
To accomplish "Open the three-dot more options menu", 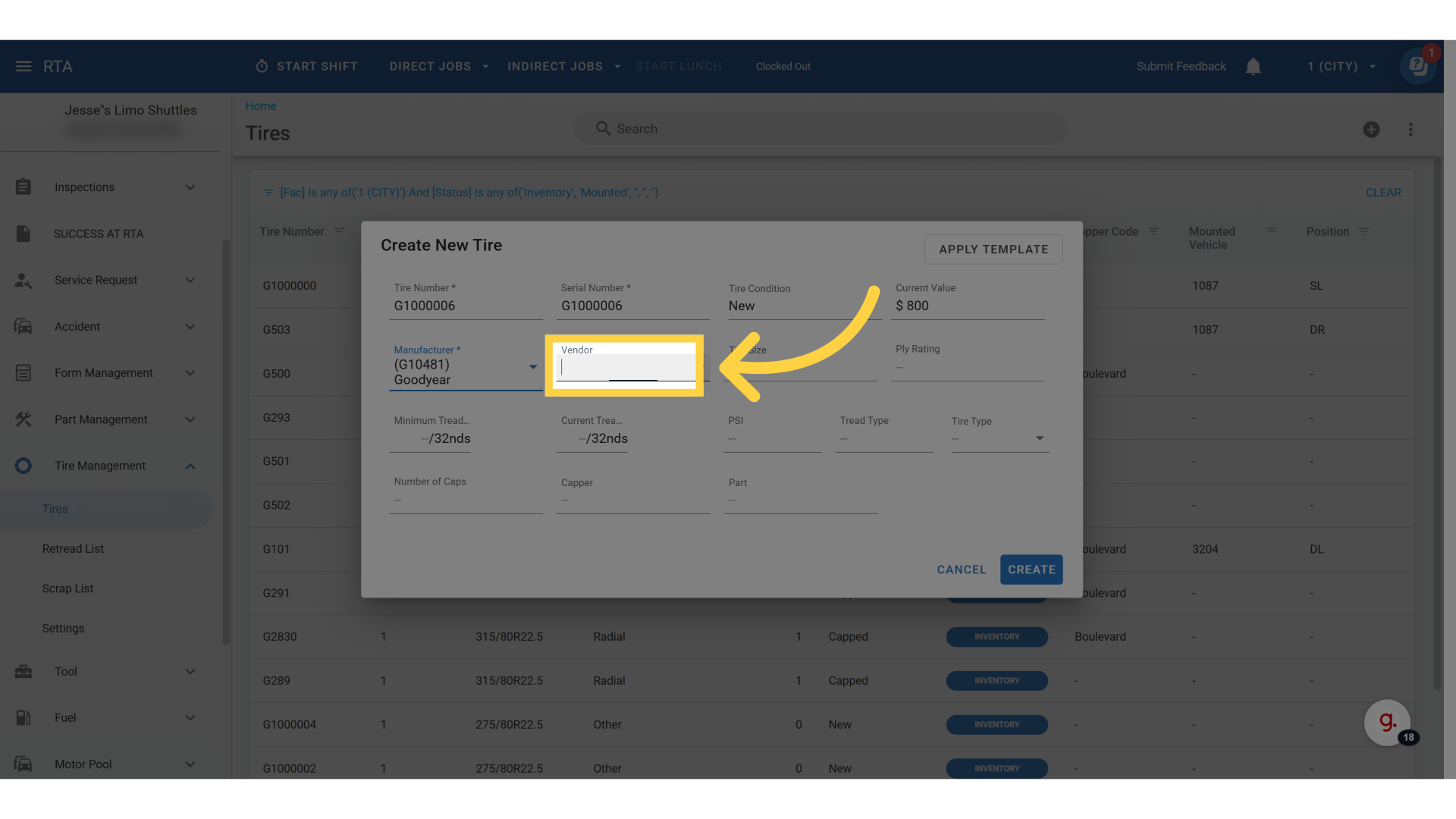I will 1410,130.
